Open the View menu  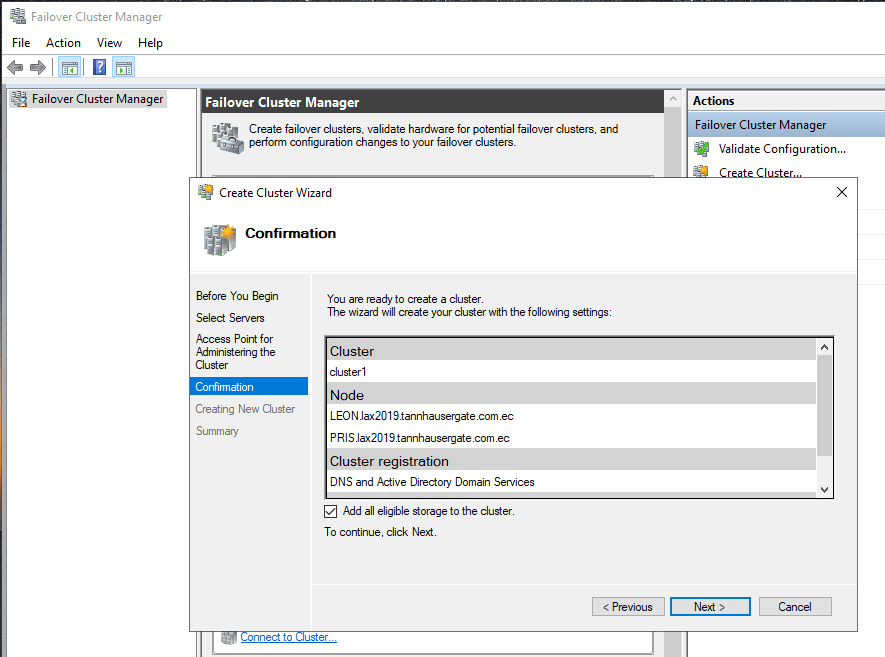point(109,43)
